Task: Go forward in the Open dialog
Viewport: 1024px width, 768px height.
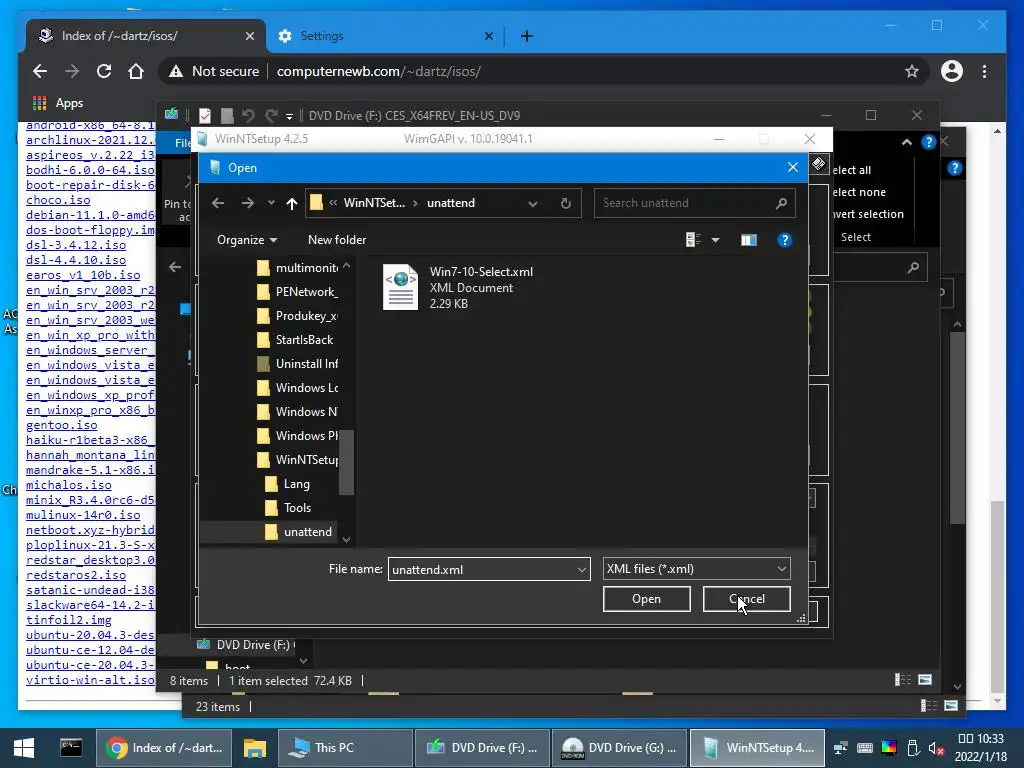Action: coord(248,203)
